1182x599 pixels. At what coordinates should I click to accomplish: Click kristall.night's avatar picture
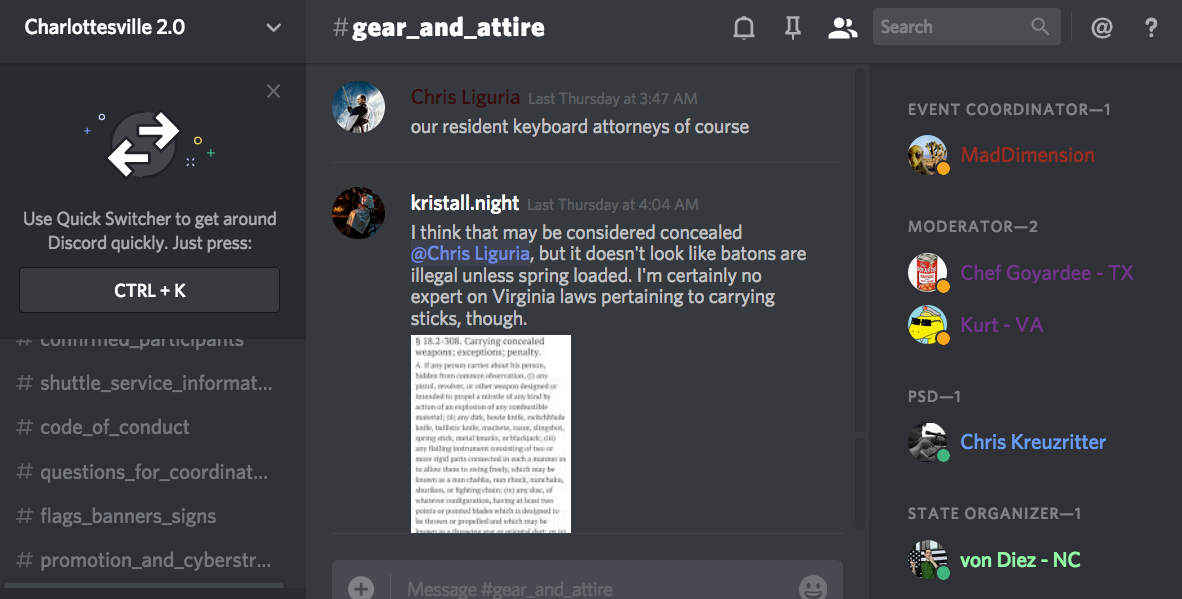(358, 212)
